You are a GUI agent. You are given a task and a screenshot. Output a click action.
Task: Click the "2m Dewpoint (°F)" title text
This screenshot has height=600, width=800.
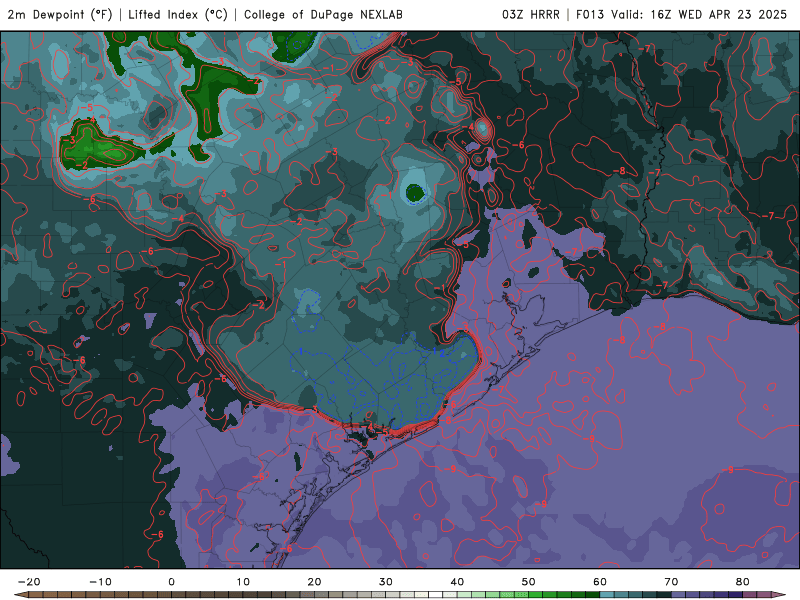[x=60, y=14]
